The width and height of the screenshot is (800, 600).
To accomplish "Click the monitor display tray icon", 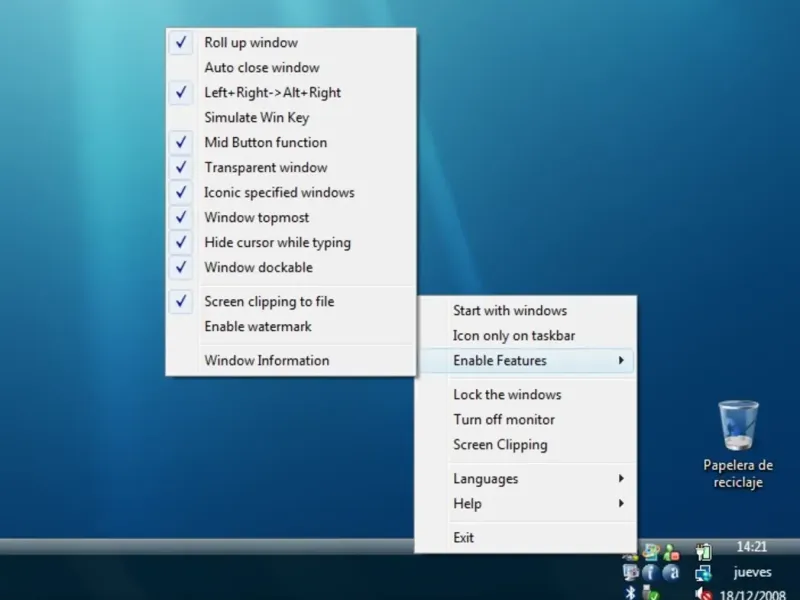I will tap(631, 572).
